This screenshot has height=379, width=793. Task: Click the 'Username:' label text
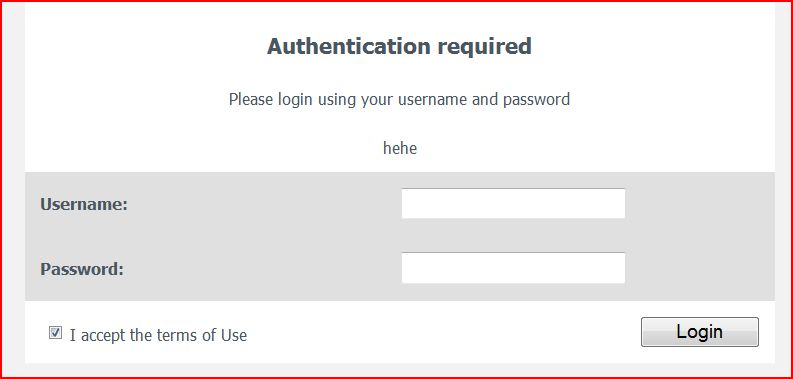tap(84, 205)
